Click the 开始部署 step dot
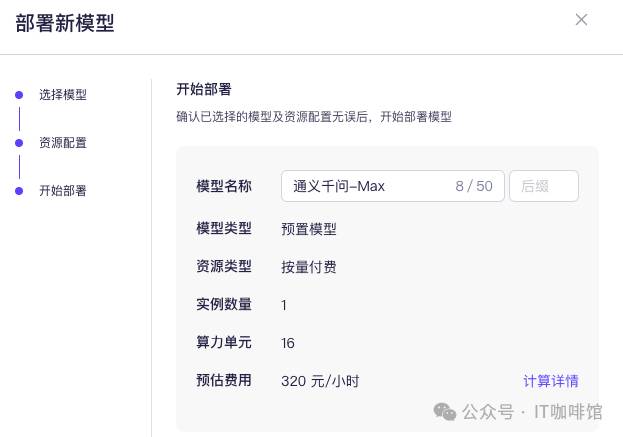 (19, 191)
